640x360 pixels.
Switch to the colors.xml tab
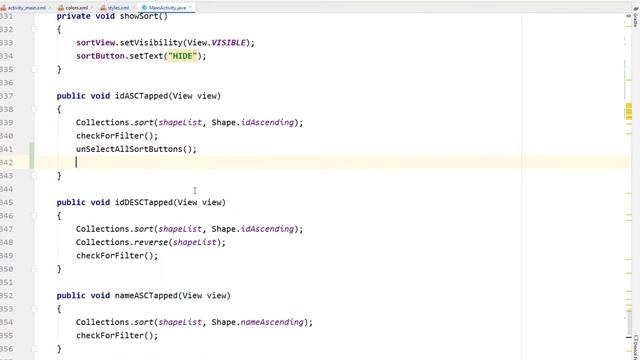(77, 8)
